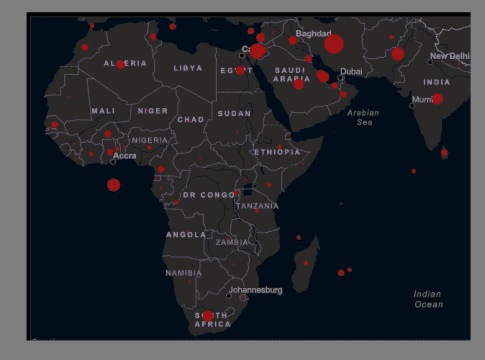
Task: Select the red circle on Algeria
Action: 121,65
